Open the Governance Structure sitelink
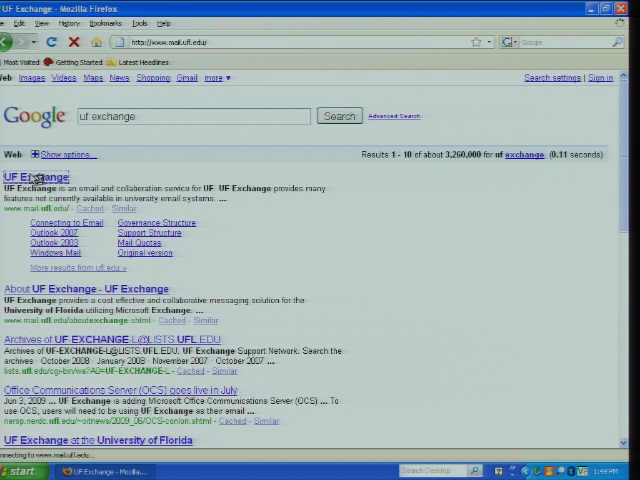The image size is (640, 480). 157,222
